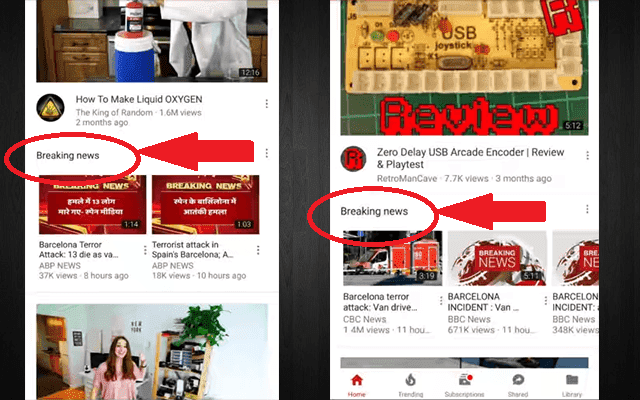Image resolution: width=640 pixels, height=400 pixels.
Task: Play the partially visible 348K views BBC thumbnail
Action: point(576,258)
